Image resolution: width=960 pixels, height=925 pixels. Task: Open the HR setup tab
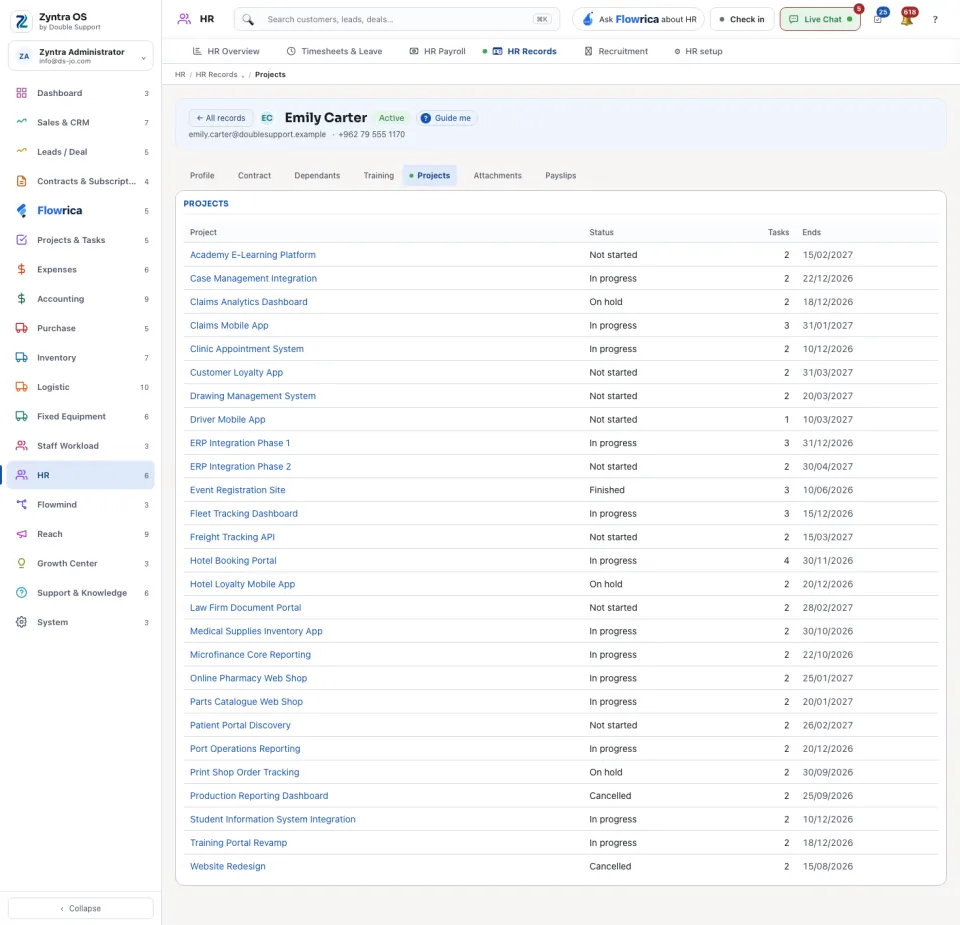pyautogui.click(x=699, y=51)
